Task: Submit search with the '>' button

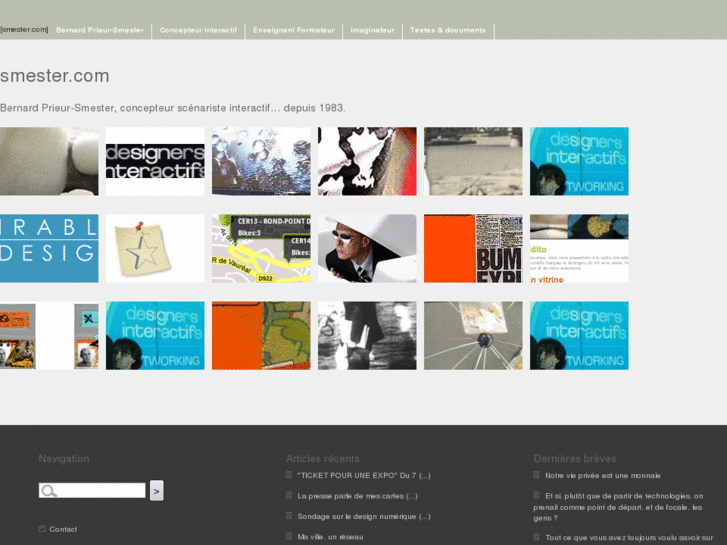Action: 156,491
